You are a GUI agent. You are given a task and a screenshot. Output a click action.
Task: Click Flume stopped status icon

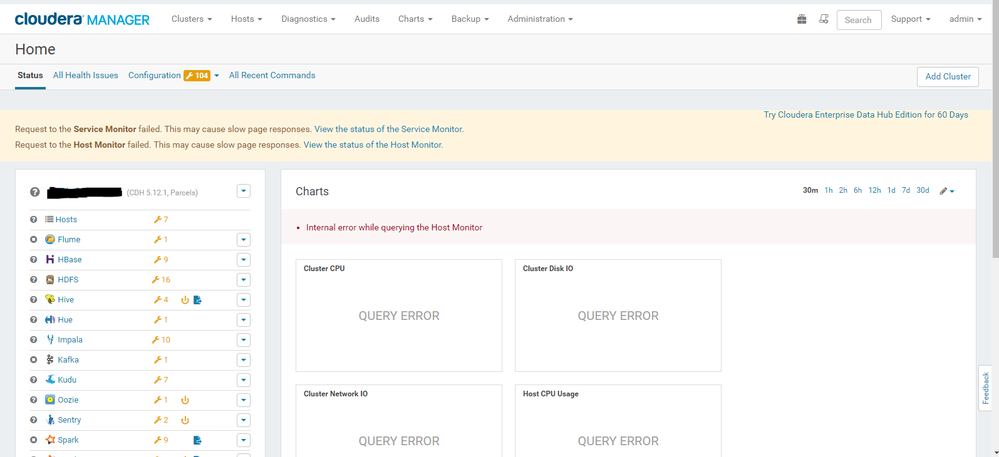click(34, 240)
